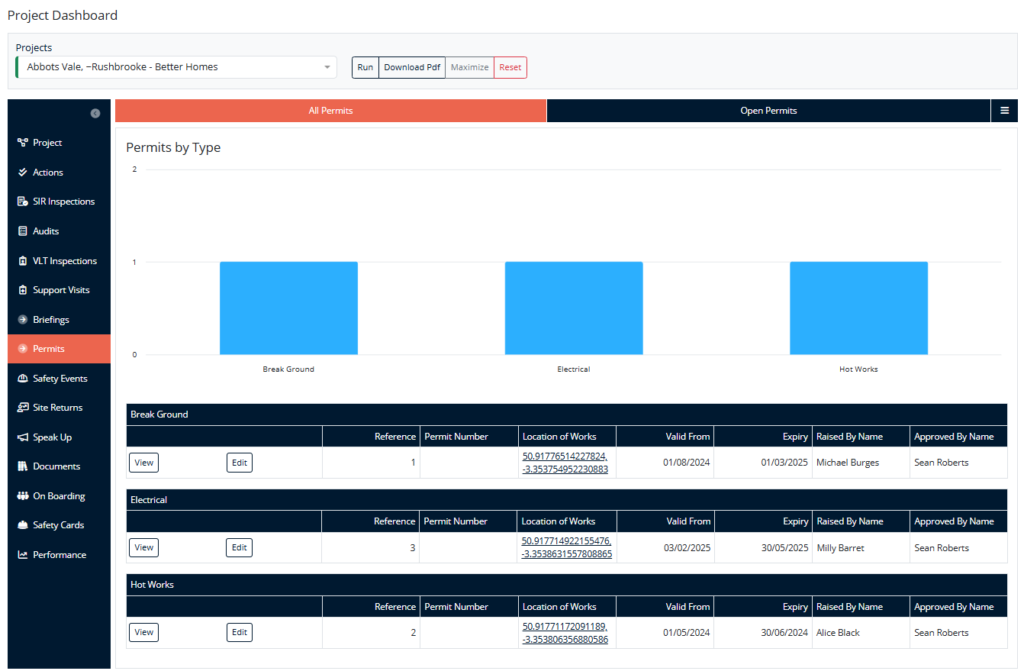This screenshot has height=671, width=1024.
Task: Click the 30/06/2024 expiry date
Action: pos(784,632)
